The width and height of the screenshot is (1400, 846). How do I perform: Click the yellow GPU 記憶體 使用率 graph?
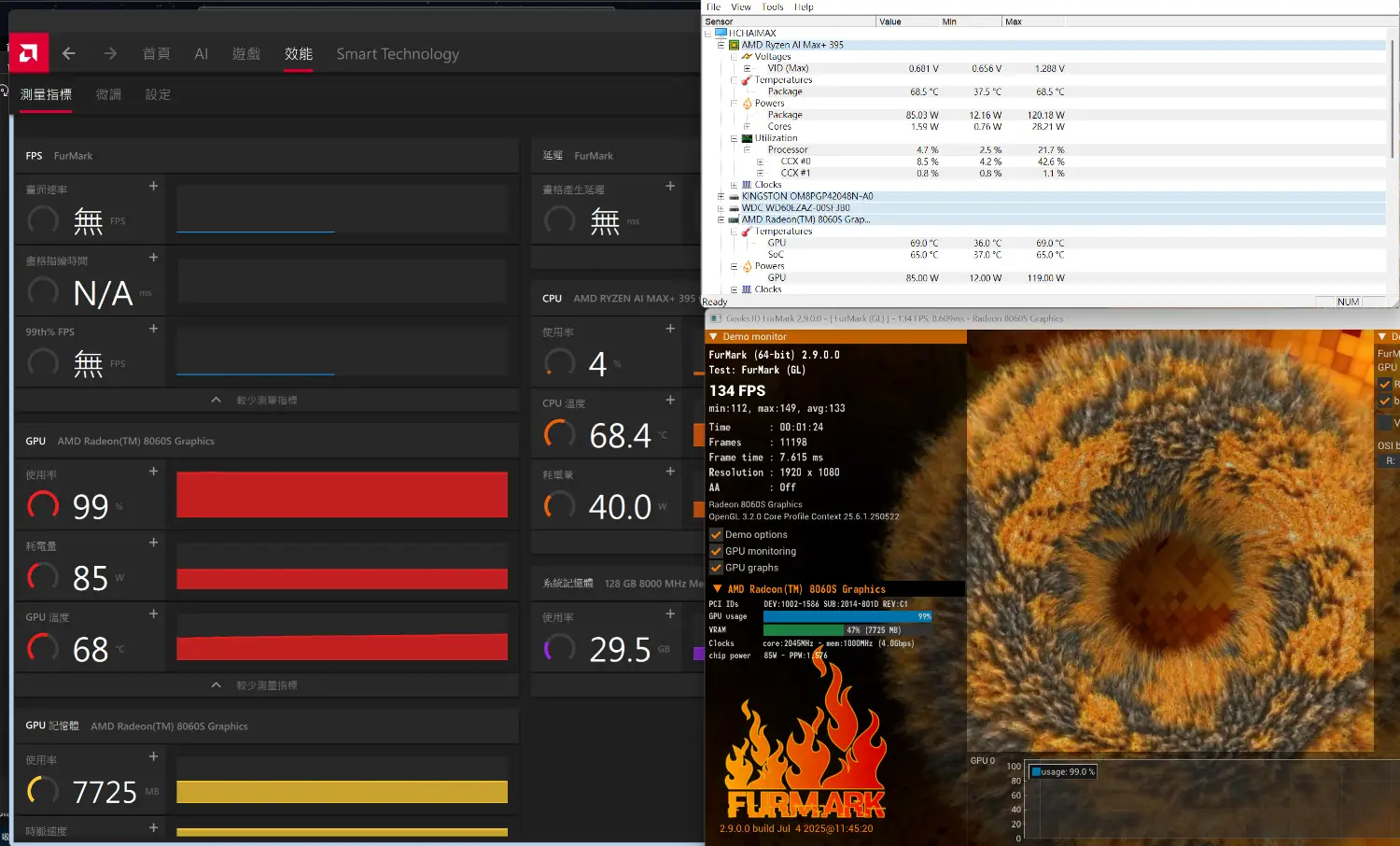pyautogui.click(x=342, y=792)
